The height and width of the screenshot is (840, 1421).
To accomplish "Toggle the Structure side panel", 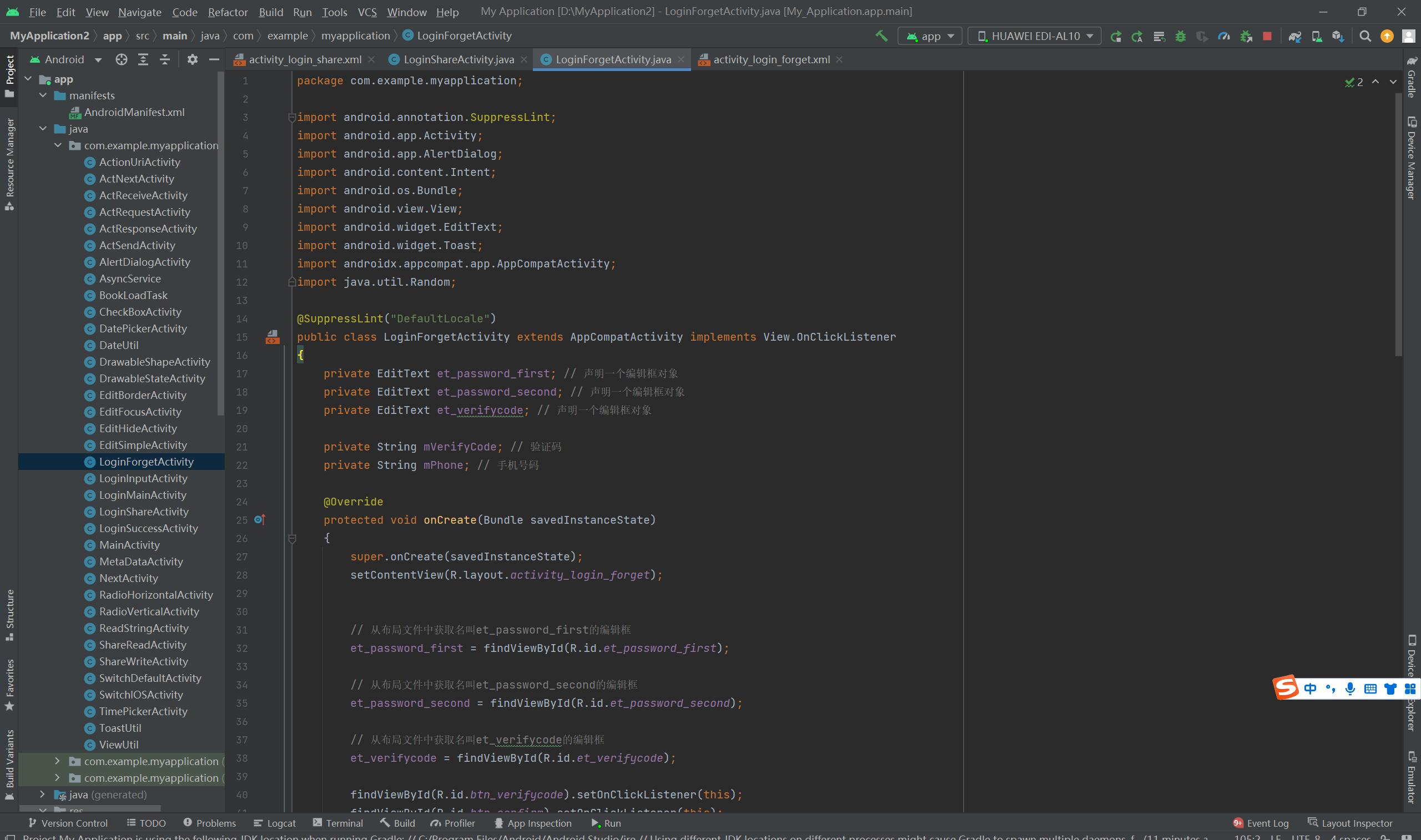I will pyautogui.click(x=9, y=614).
